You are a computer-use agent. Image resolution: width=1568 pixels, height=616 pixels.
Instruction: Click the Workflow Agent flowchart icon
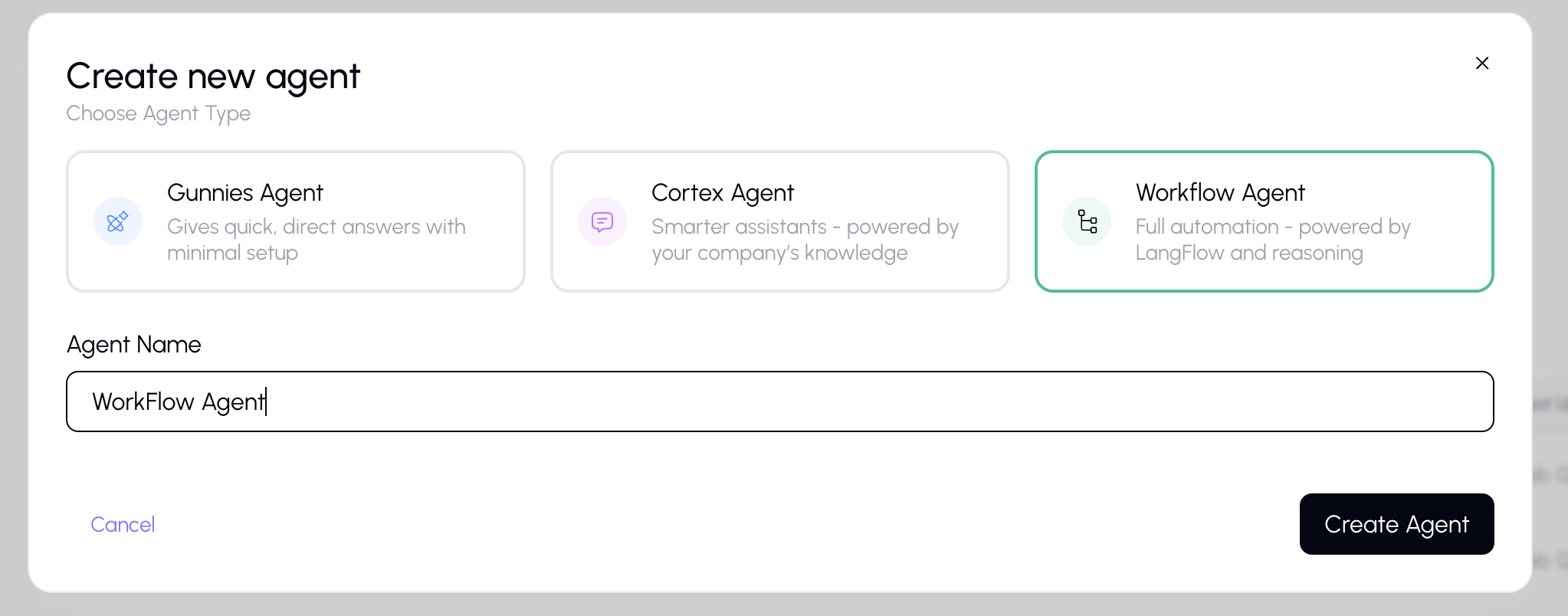point(1086,221)
